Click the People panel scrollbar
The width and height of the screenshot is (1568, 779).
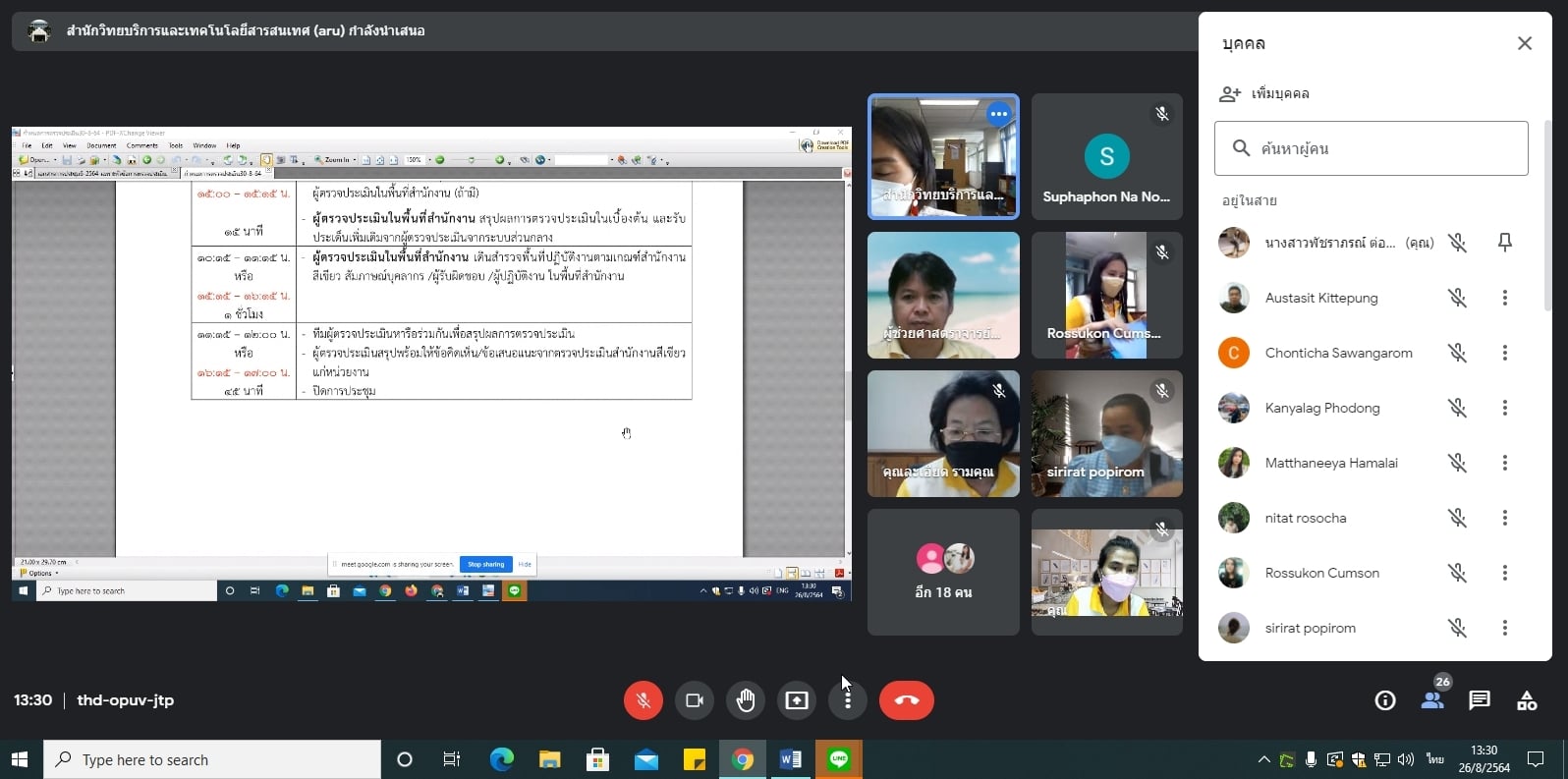[1547, 216]
